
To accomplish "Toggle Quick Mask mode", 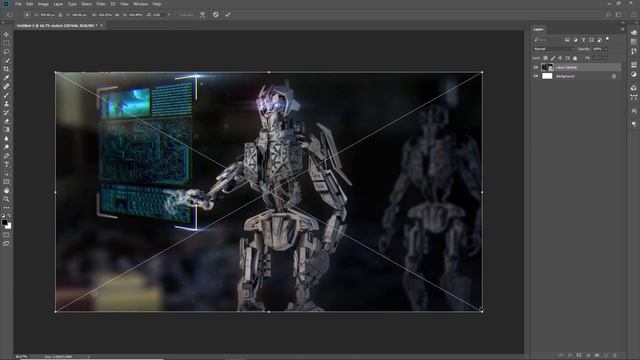I will pyautogui.click(x=6, y=235).
